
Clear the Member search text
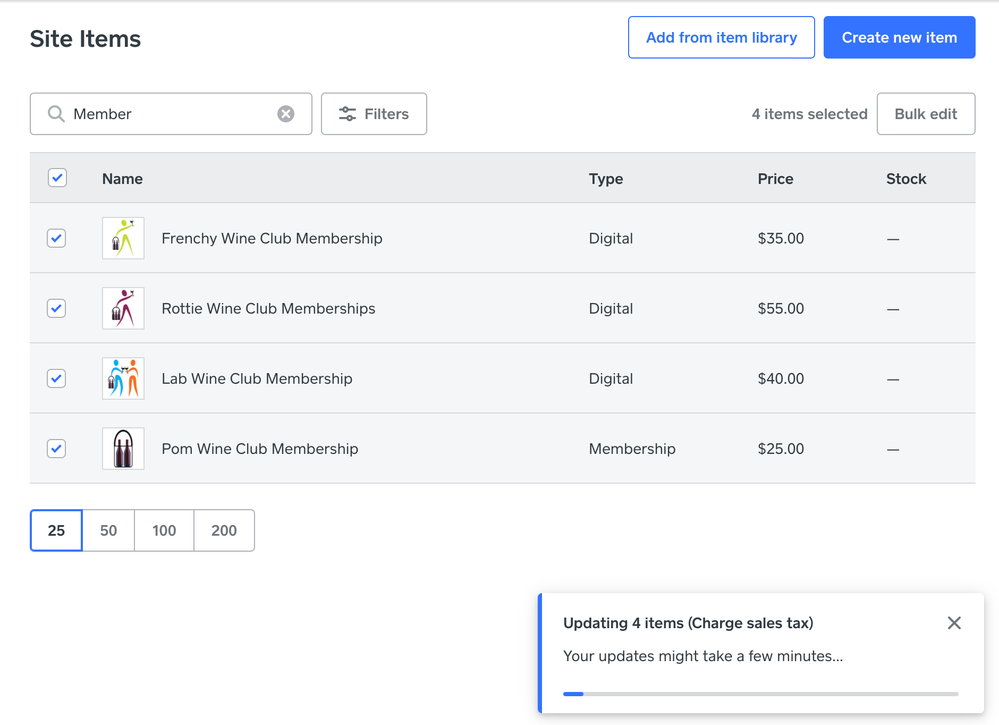[x=286, y=114]
